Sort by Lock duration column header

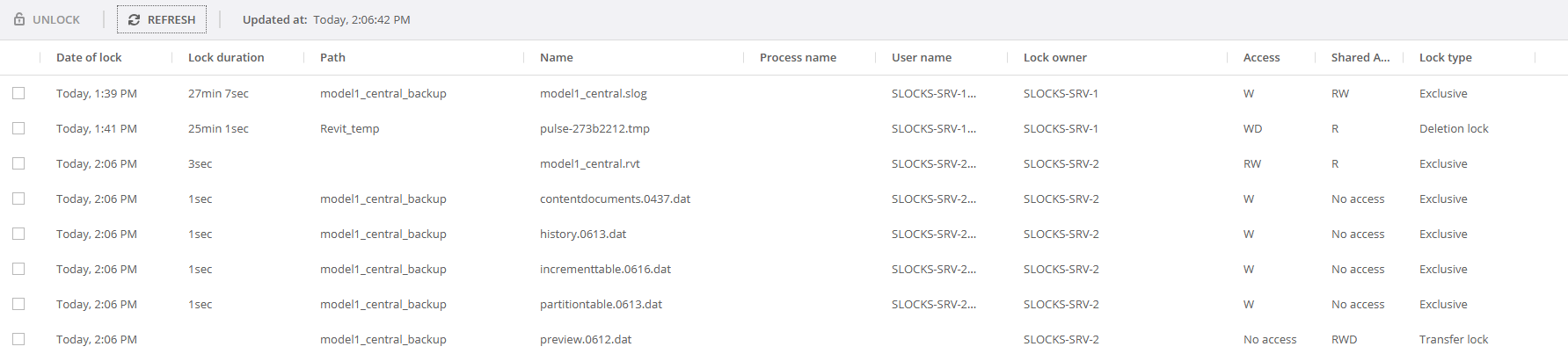pos(226,58)
